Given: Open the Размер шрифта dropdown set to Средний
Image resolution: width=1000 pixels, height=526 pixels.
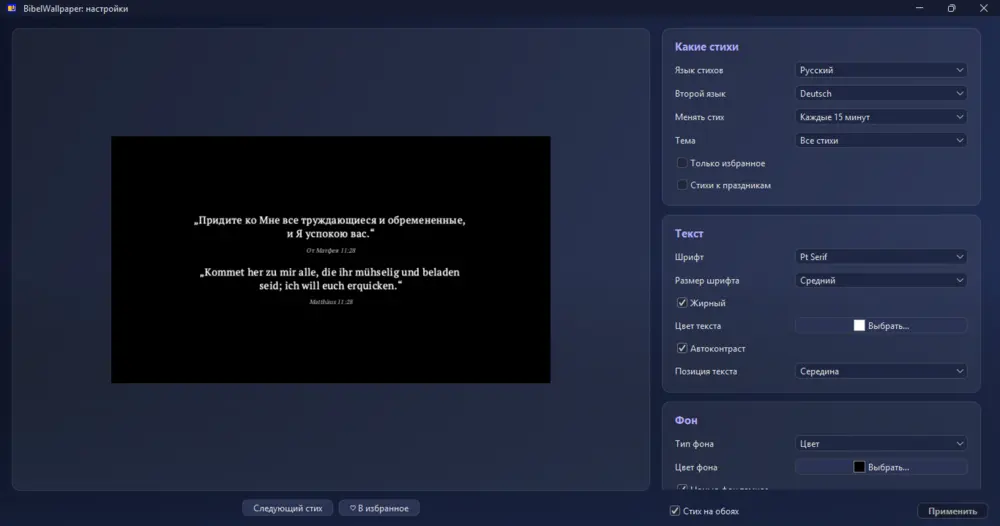Looking at the screenshot, I should tap(881, 281).
